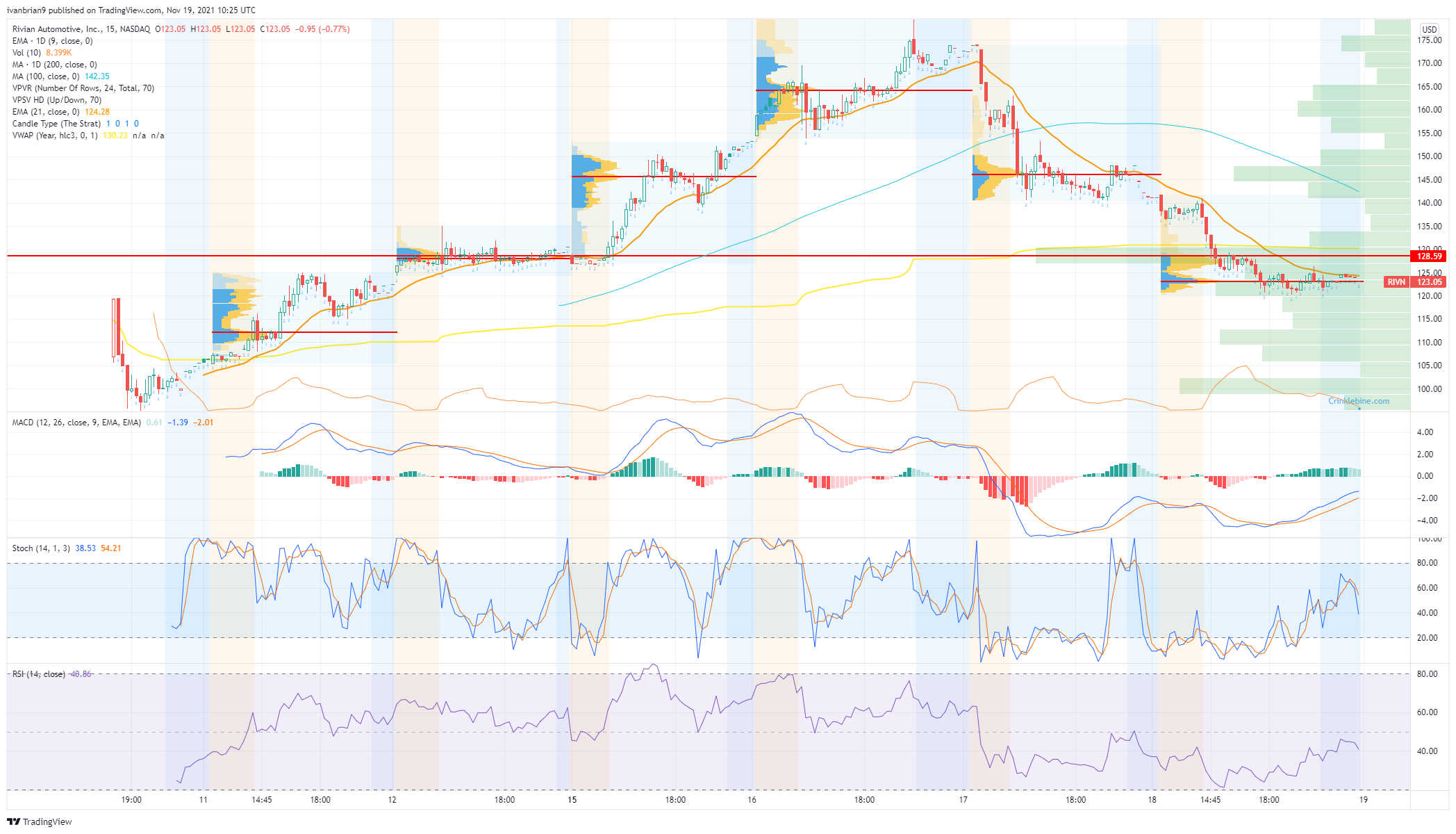
Task: Click the date label 15 on time axis
Action: point(572,800)
